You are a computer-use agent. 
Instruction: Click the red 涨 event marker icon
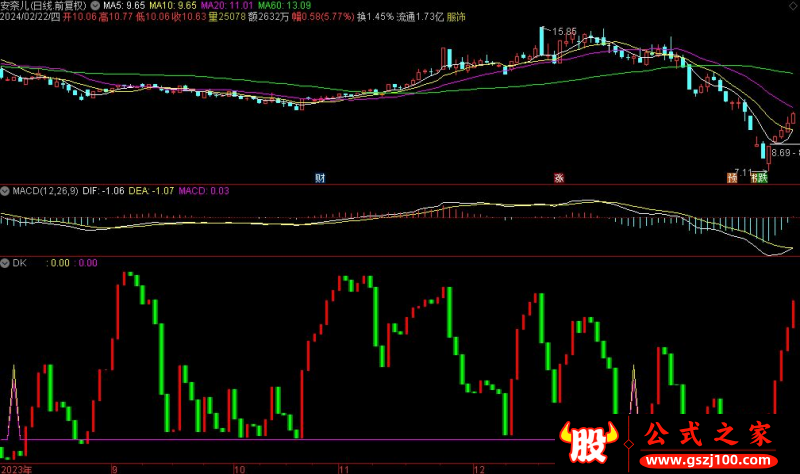(559, 178)
